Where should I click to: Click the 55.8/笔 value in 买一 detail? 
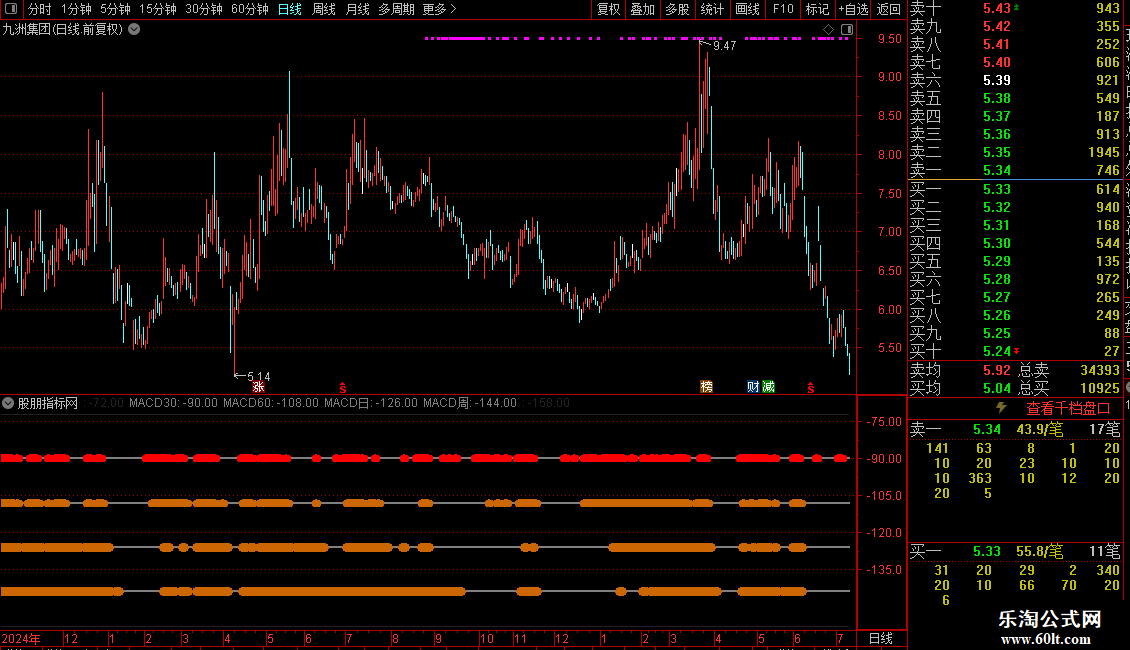(x=1040, y=552)
